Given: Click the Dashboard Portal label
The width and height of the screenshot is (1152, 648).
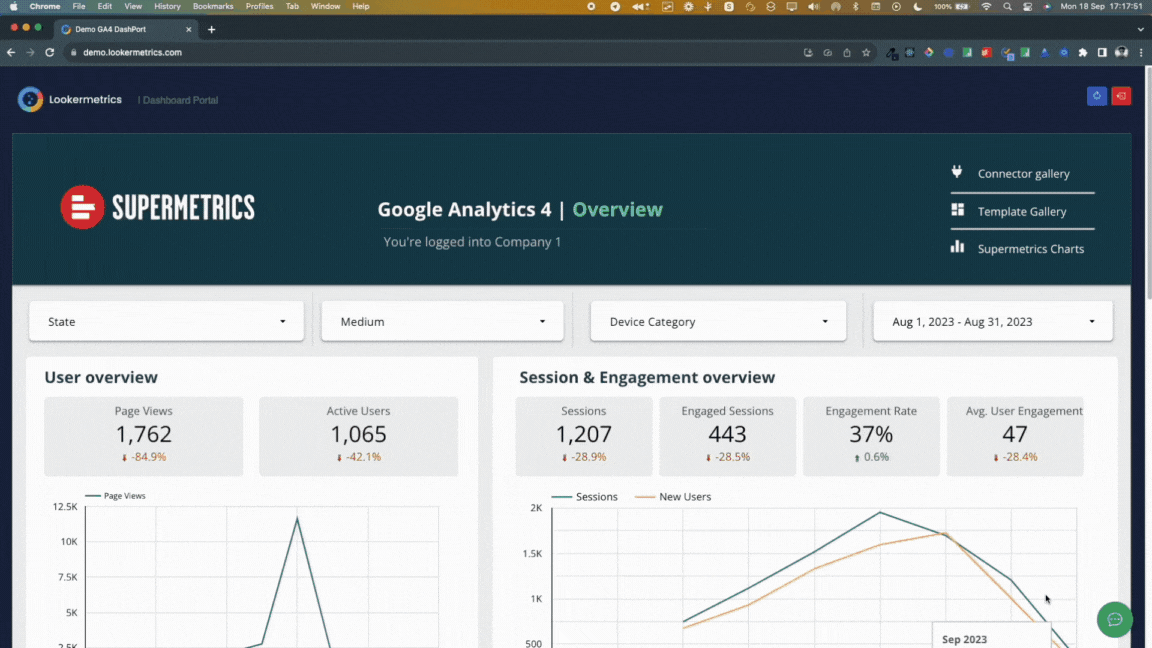Looking at the screenshot, I should click(x=180, y=100).
